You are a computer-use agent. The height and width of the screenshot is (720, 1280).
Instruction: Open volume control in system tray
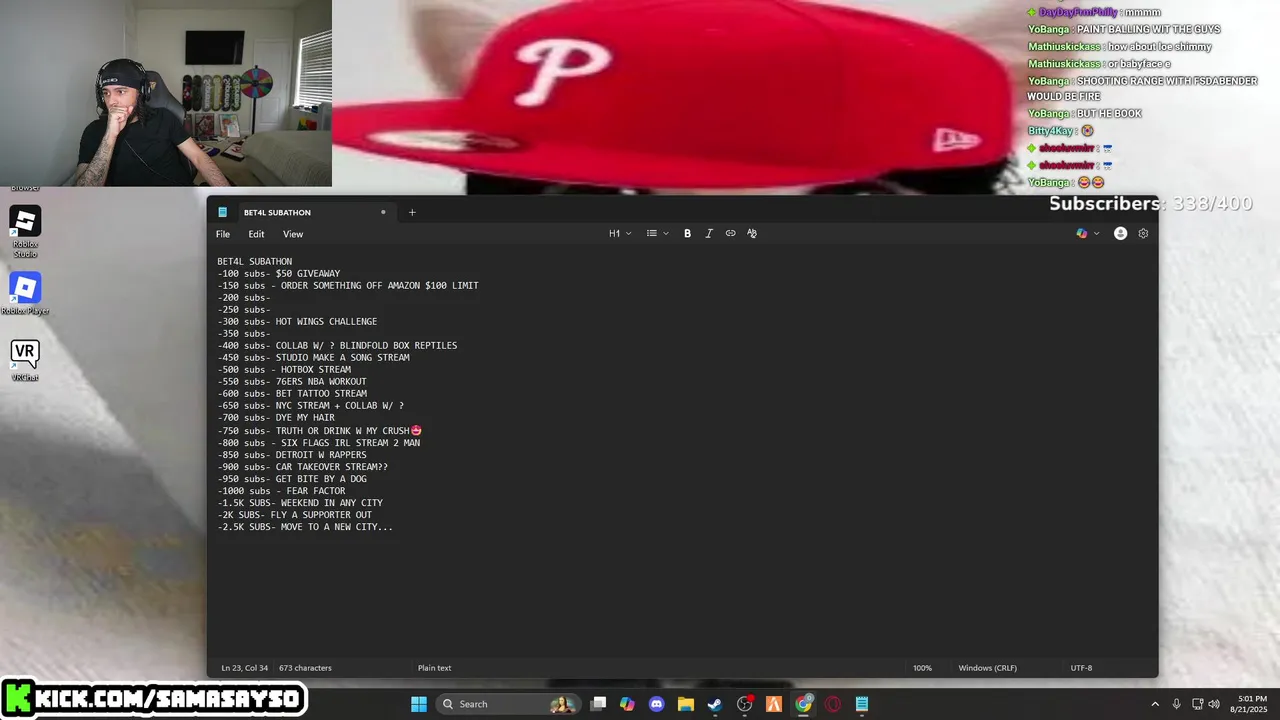1214,704
